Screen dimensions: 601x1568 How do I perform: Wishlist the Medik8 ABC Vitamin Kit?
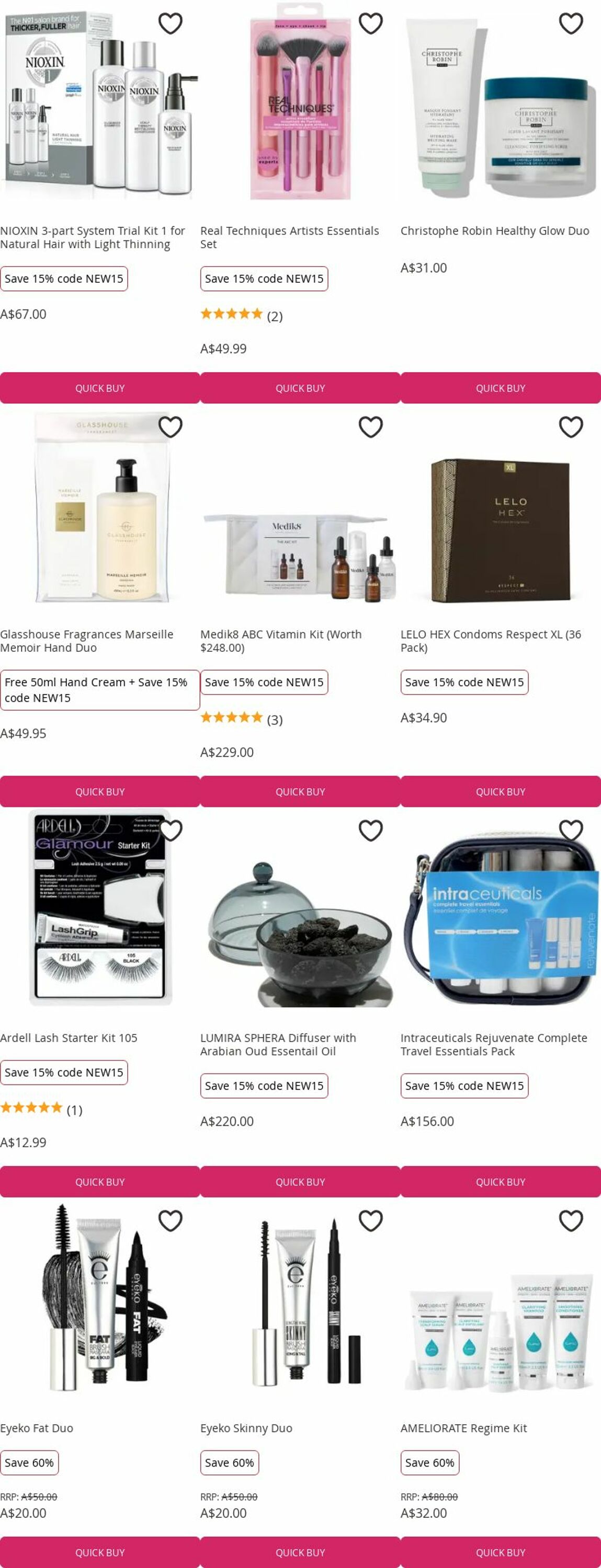(371, 428)
